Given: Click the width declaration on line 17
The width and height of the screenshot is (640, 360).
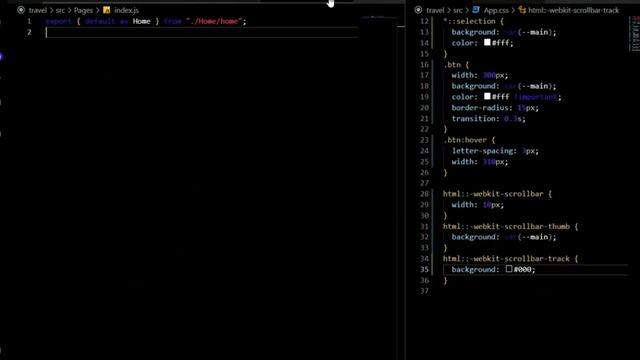Looking at the screenshot, I should 480,76.
